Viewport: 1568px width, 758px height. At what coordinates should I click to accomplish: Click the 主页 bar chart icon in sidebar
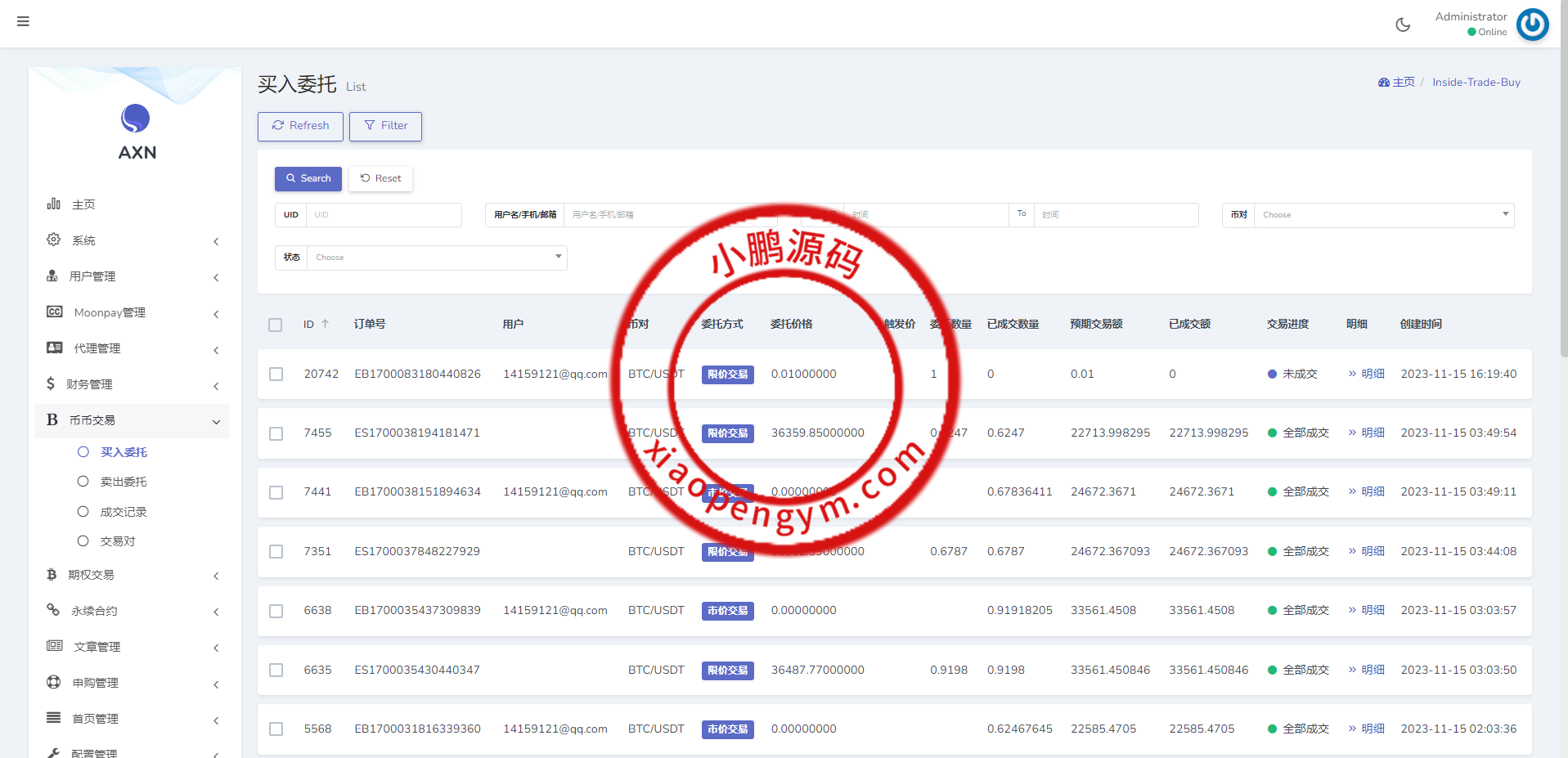coord(54,204)
